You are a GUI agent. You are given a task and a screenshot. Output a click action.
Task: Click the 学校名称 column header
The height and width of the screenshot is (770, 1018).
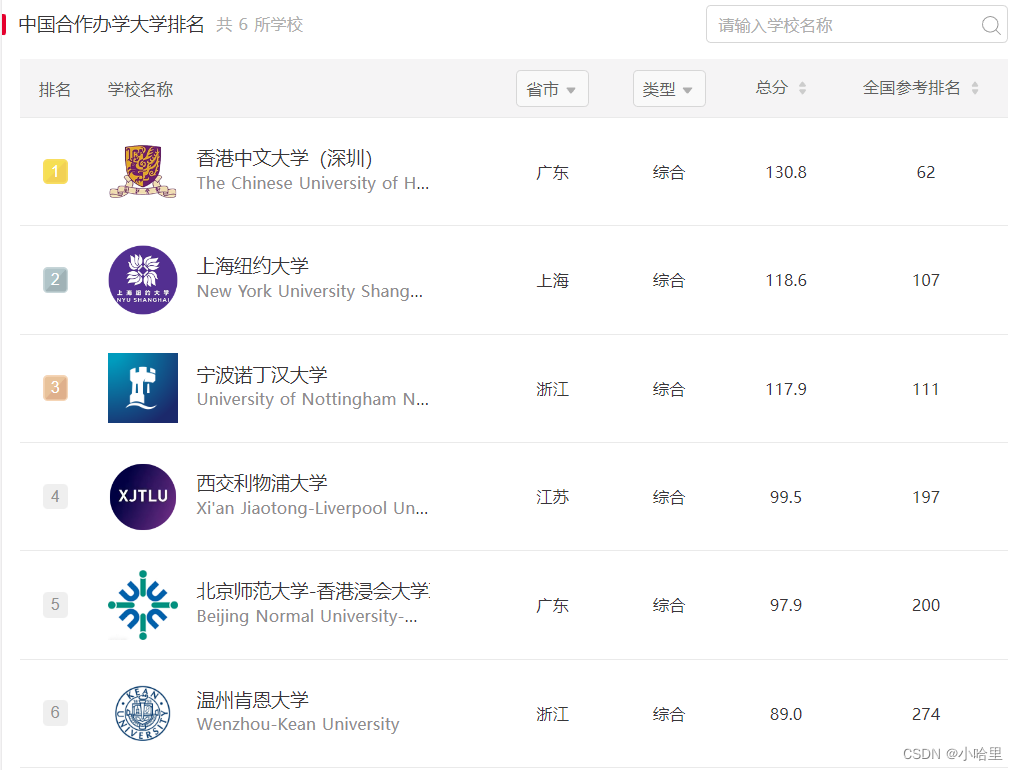coord(140,89)
